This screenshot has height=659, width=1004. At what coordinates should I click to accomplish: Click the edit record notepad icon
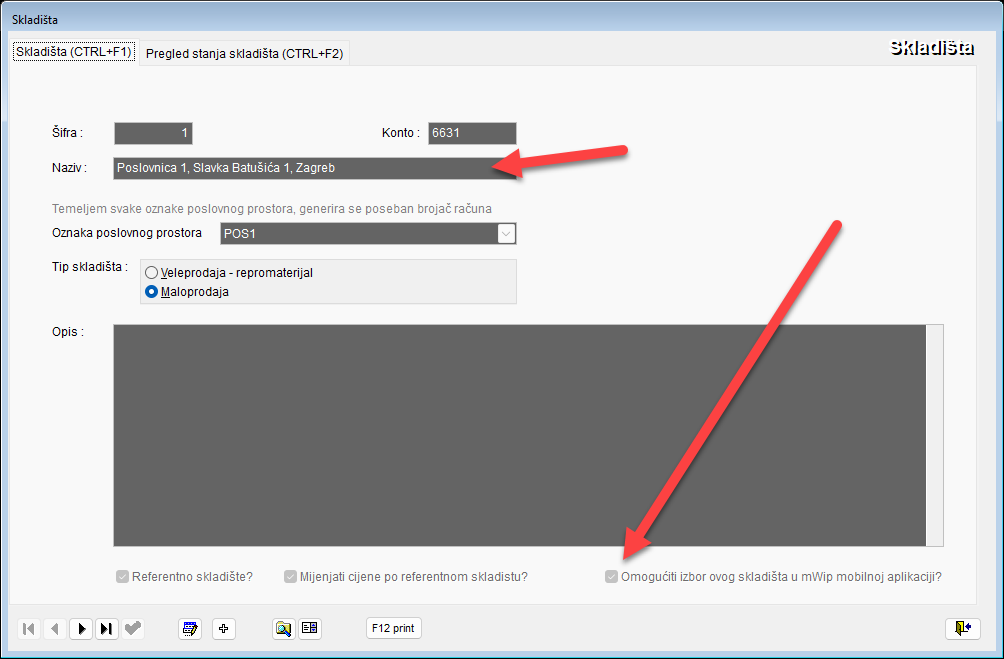click(x=190, y=629)
